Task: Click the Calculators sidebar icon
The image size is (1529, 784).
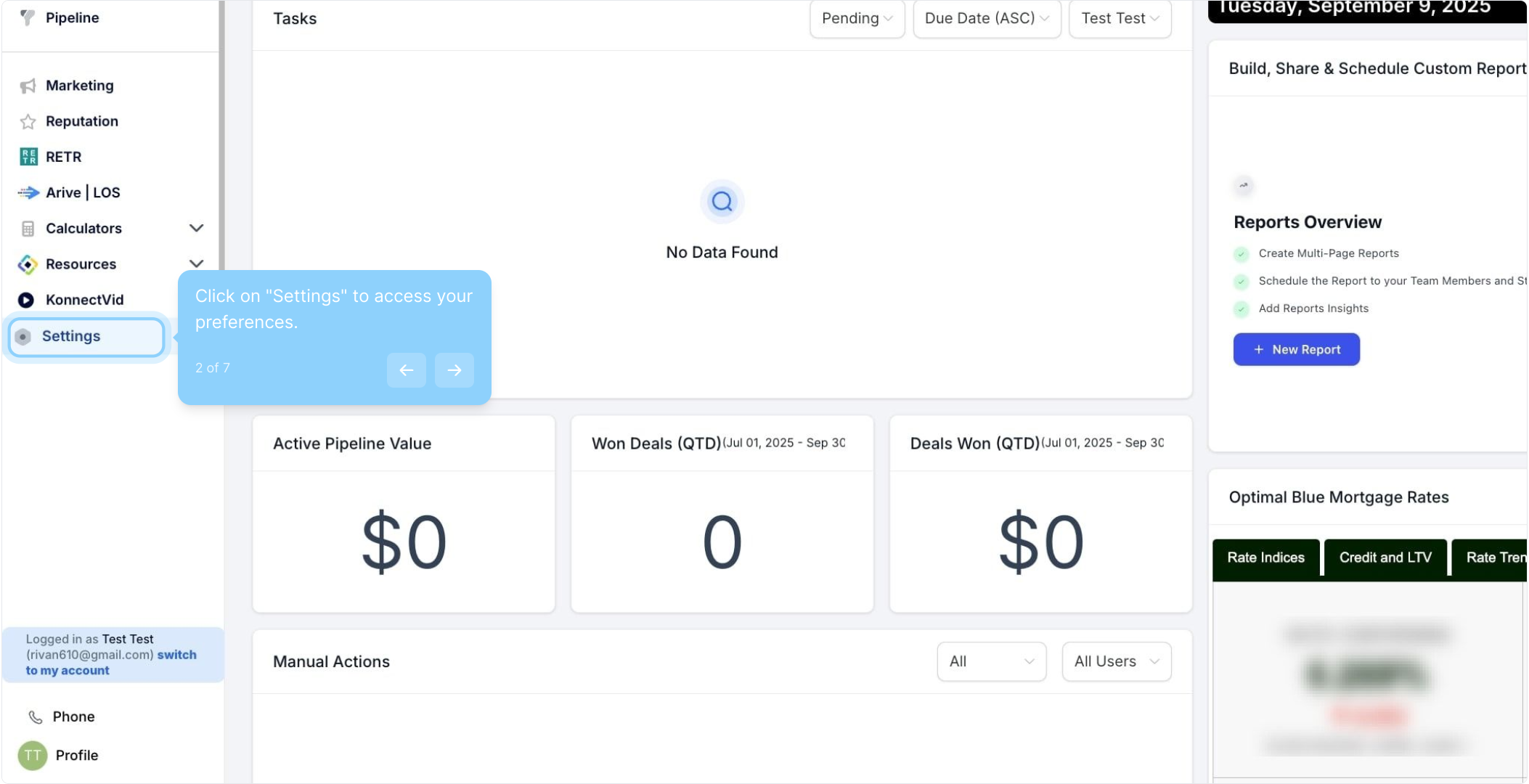Action: tap(28, 229)
